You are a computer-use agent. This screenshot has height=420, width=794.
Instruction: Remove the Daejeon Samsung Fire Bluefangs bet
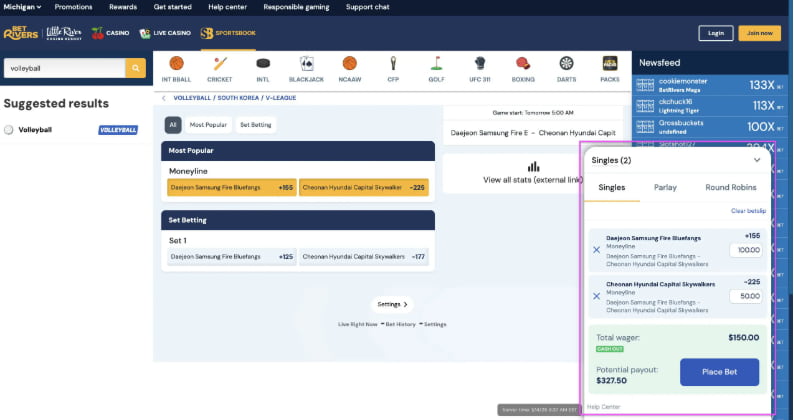tap(597, 250)
